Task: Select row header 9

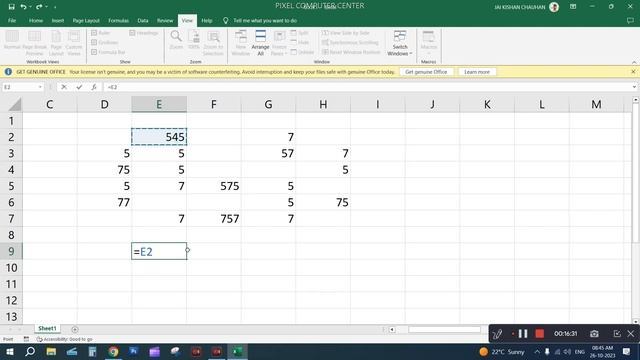Action: point(11,251)
